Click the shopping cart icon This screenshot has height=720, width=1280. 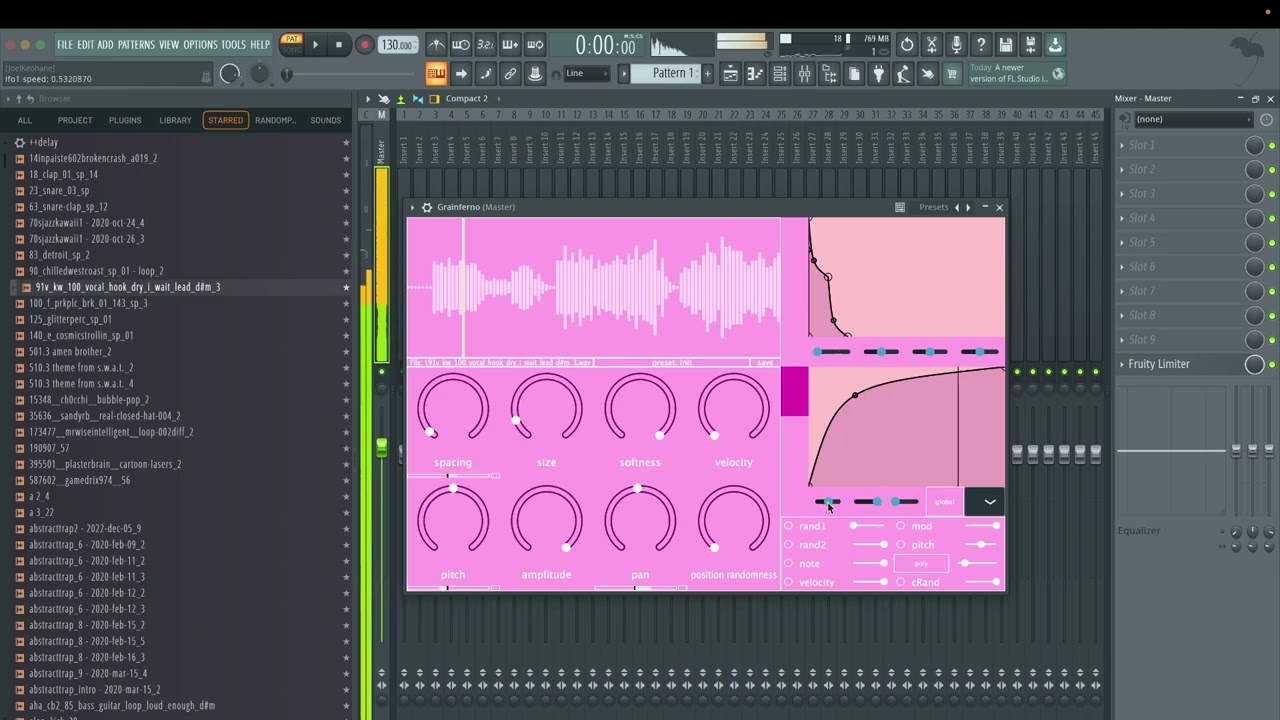(x=952, y=73)
